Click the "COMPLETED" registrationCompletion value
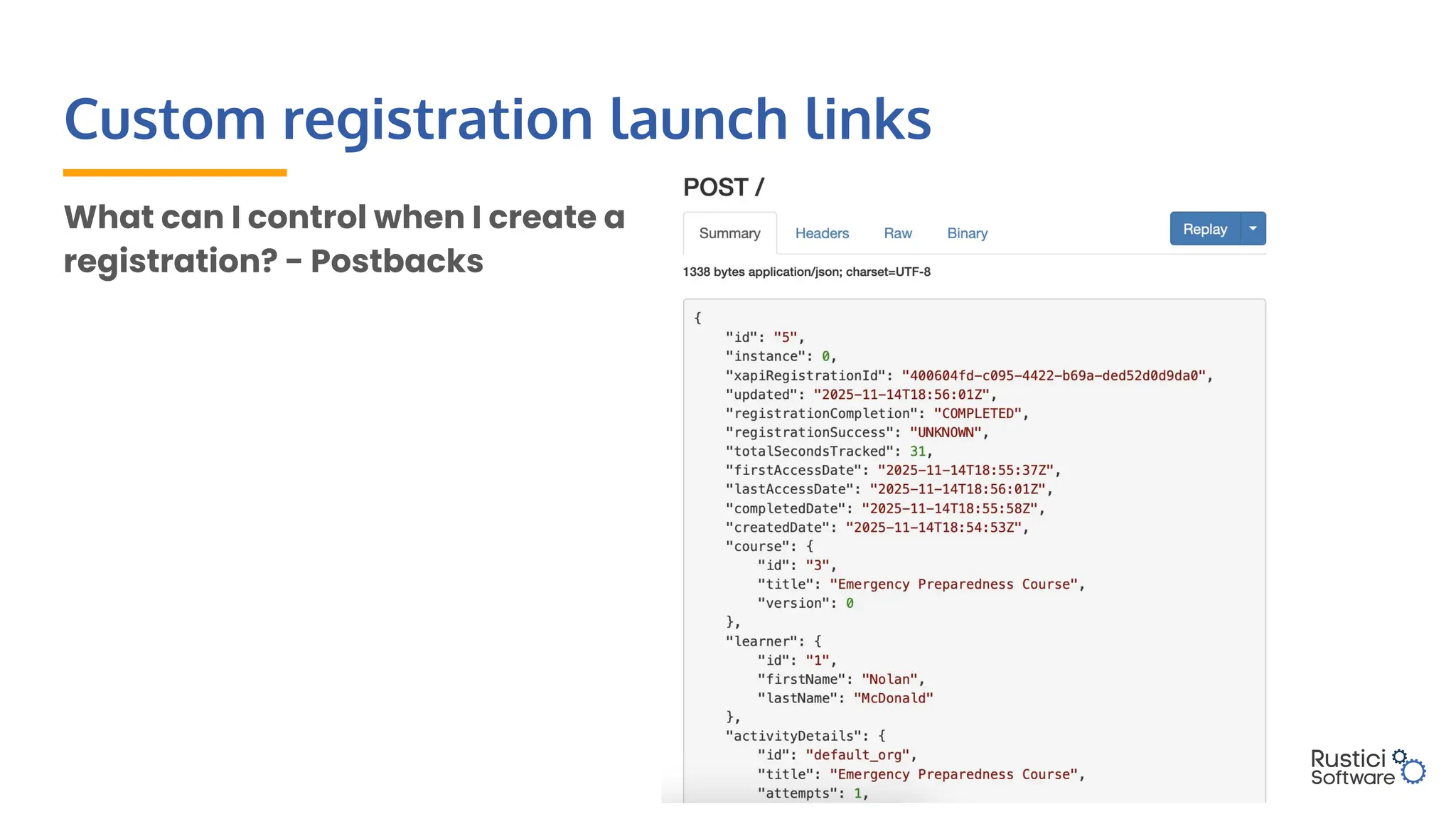1456x819 pixels. coord(978,414)
